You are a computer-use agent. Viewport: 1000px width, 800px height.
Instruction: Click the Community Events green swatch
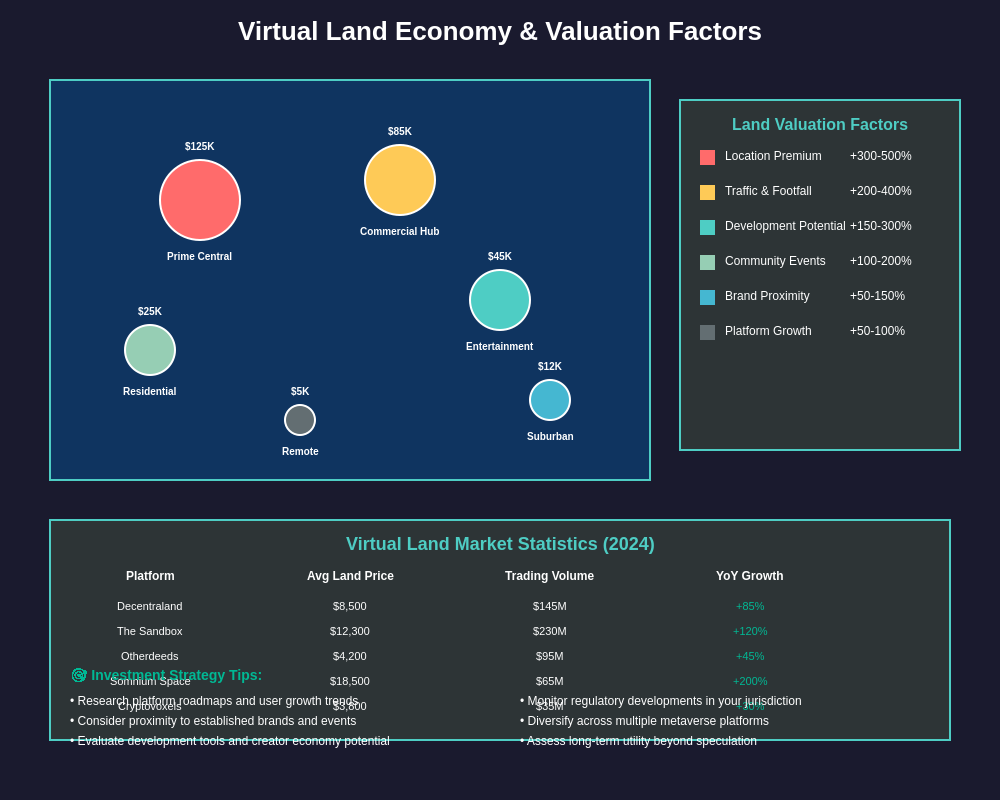pos(707,262)
